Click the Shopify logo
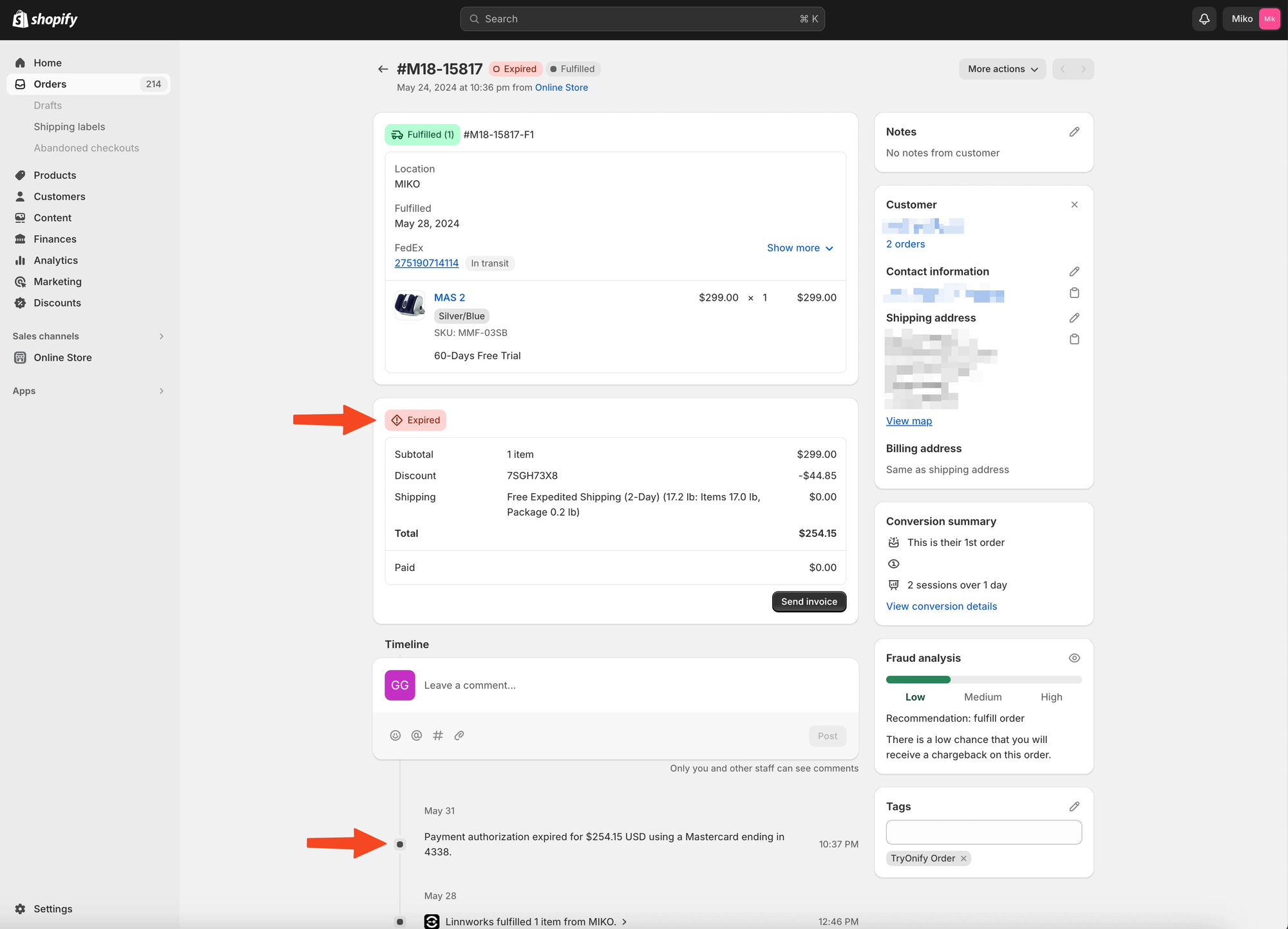The width and height of the screenshot is (1288, 929). pos(45,19)
